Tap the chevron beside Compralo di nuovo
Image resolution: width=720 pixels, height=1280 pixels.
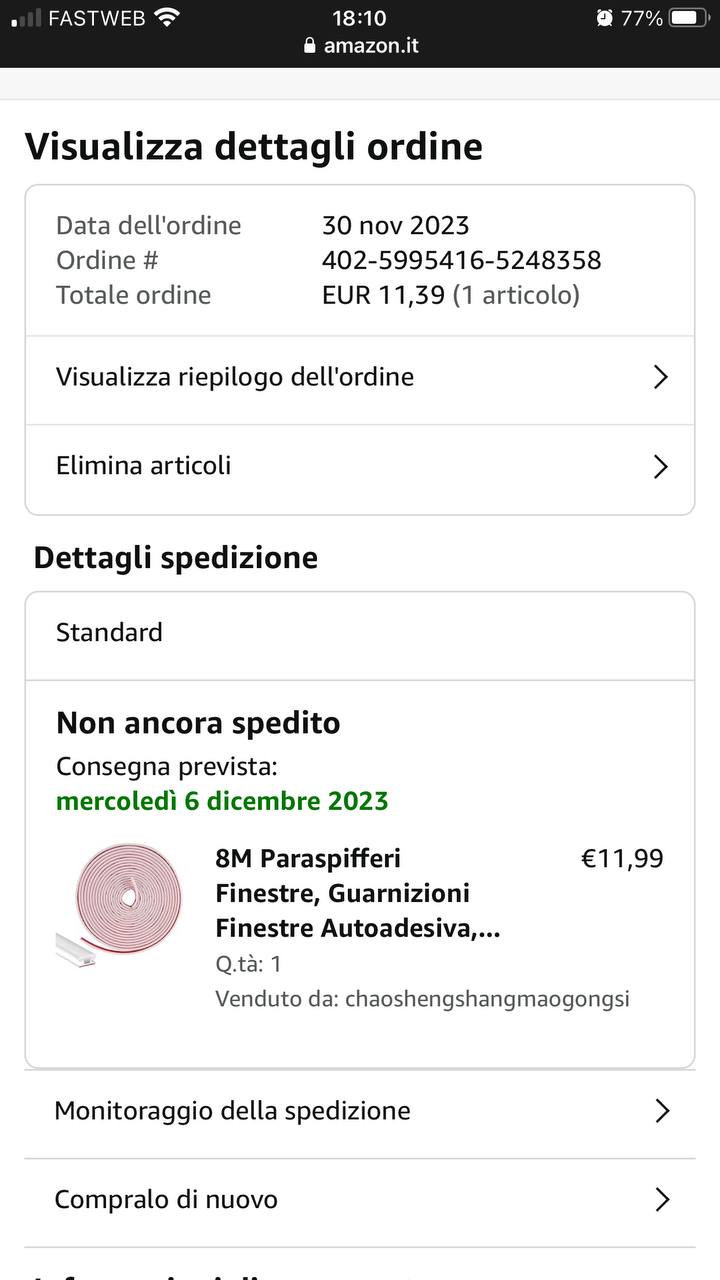pos(661,1199)
